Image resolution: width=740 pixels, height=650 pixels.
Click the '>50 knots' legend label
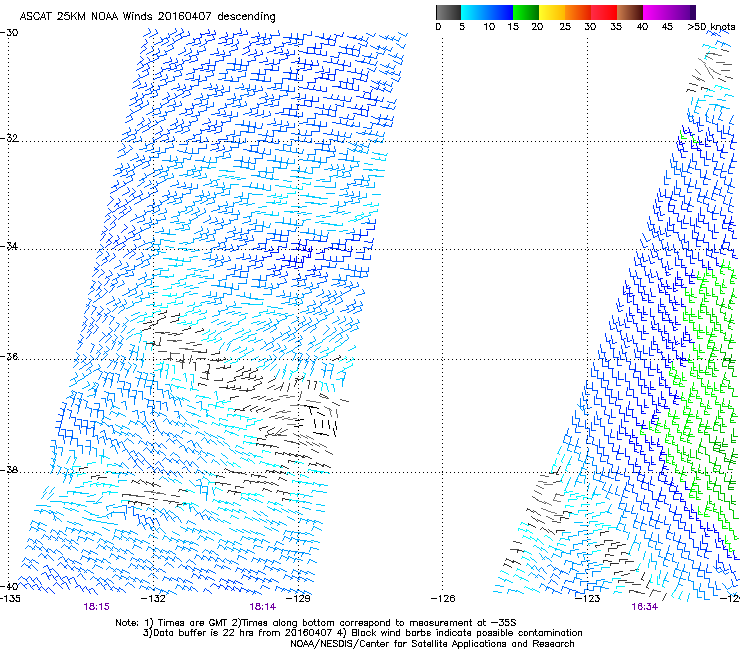pyautogui.click(x=711, y=27)
